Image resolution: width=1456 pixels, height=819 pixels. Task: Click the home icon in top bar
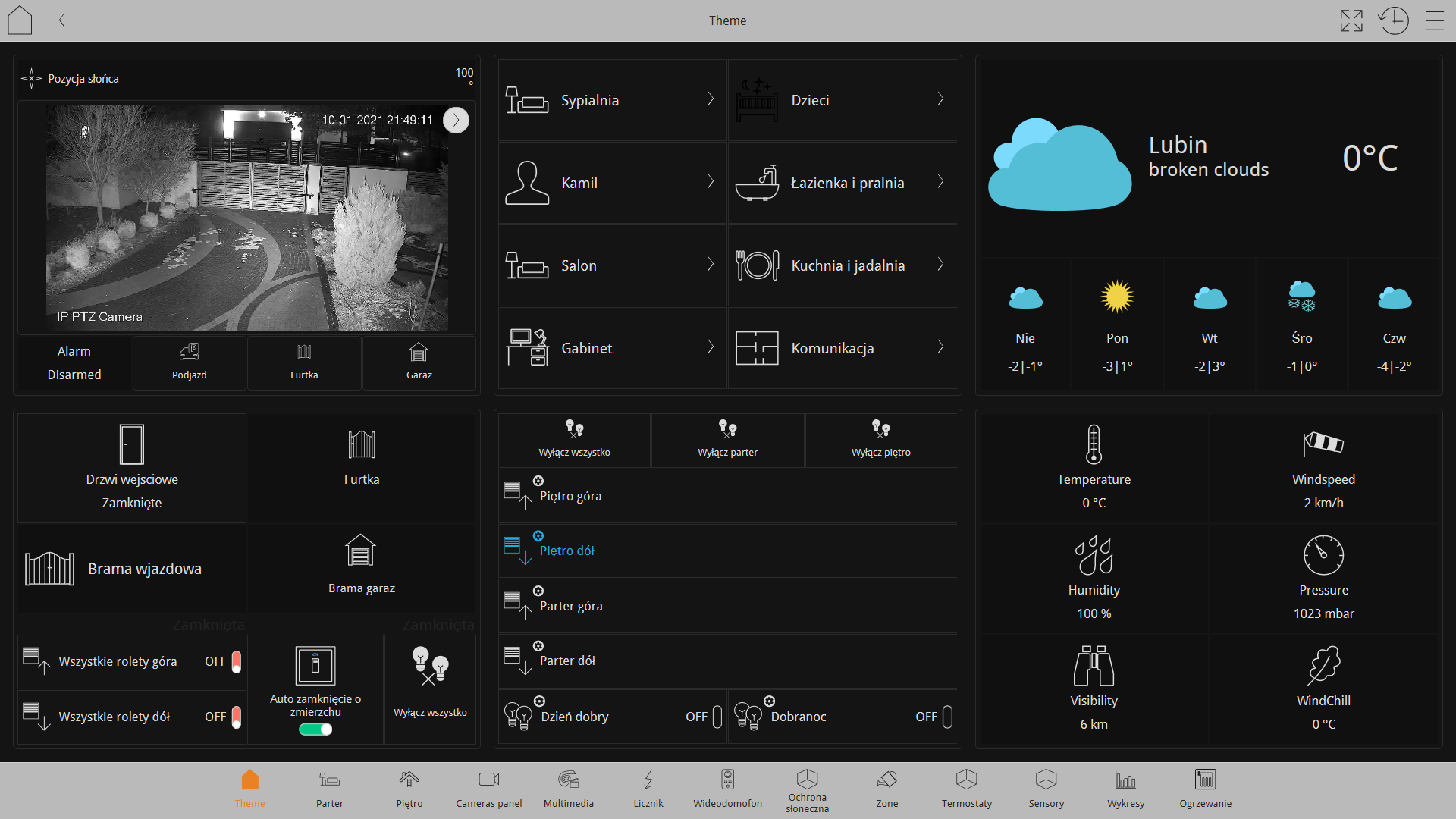tap(20, 20)
